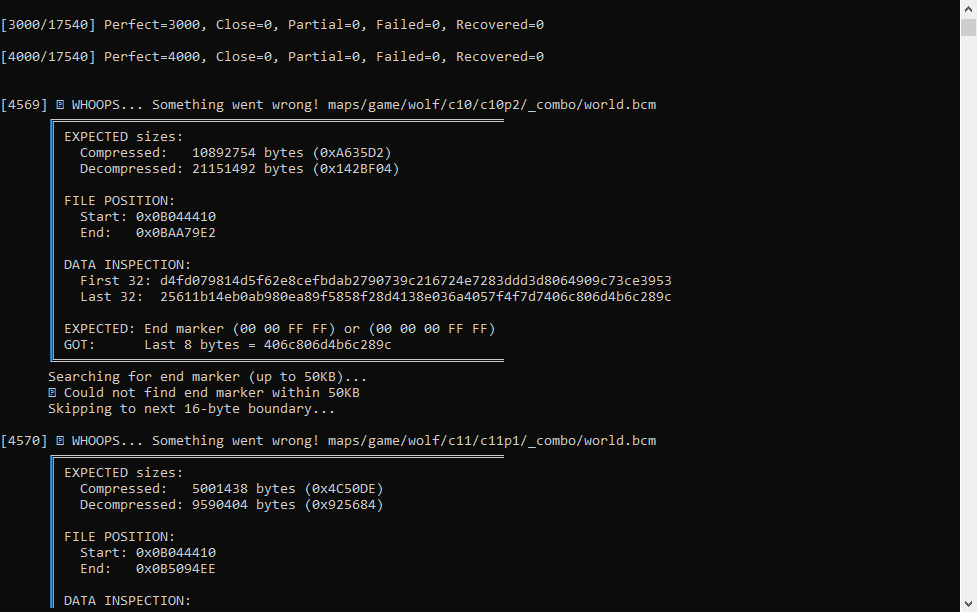The image size is (977, 612).
Task: Click the "Last 8 bytes = 406c806d4b6c289c" text
Action: coord(267,345)
